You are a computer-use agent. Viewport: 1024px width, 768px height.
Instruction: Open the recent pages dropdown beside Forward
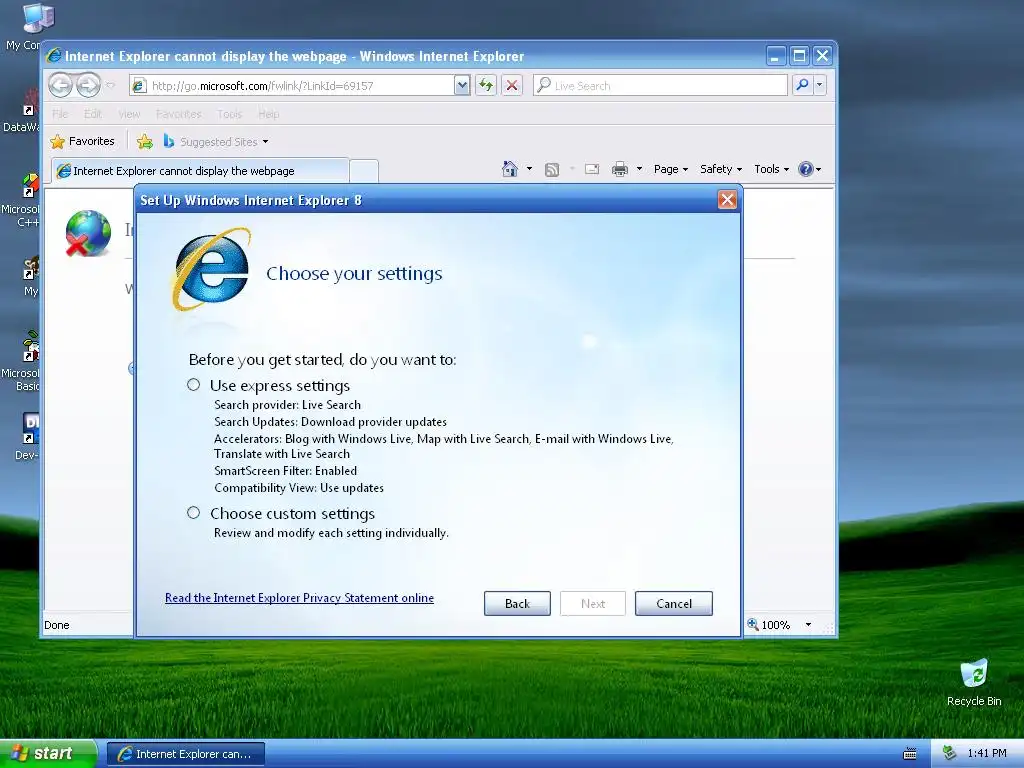tap(110, 85)
